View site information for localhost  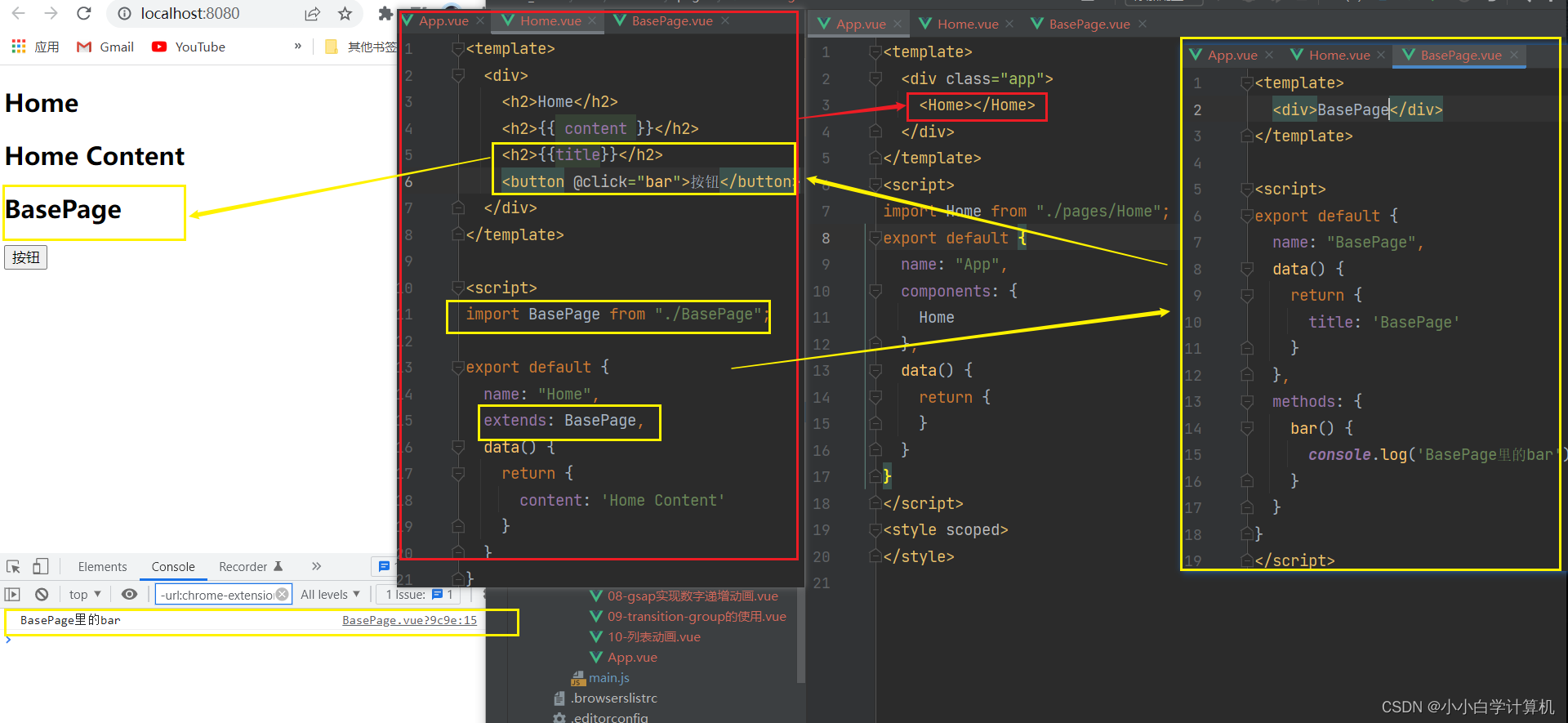click(x=124, y=14)
